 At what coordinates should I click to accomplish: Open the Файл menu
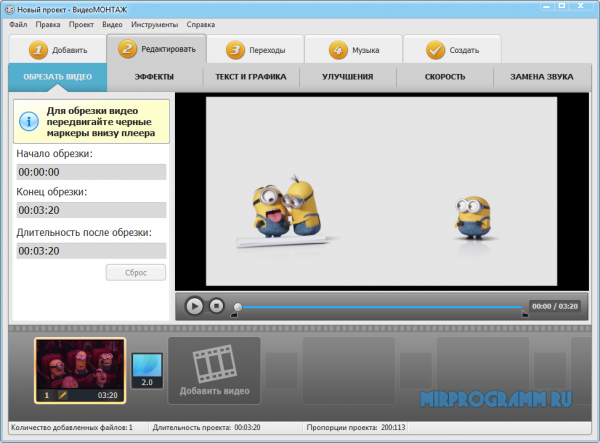point(18,24)
